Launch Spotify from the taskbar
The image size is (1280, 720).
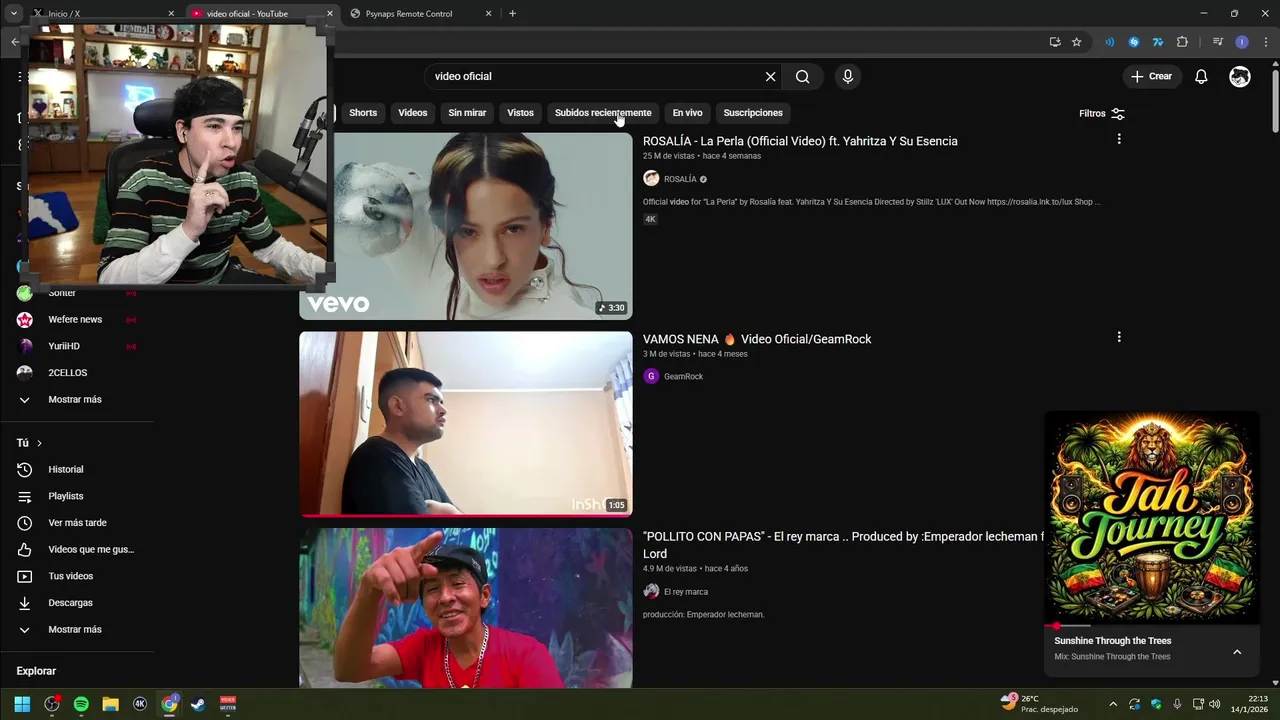tap(81, 704)
